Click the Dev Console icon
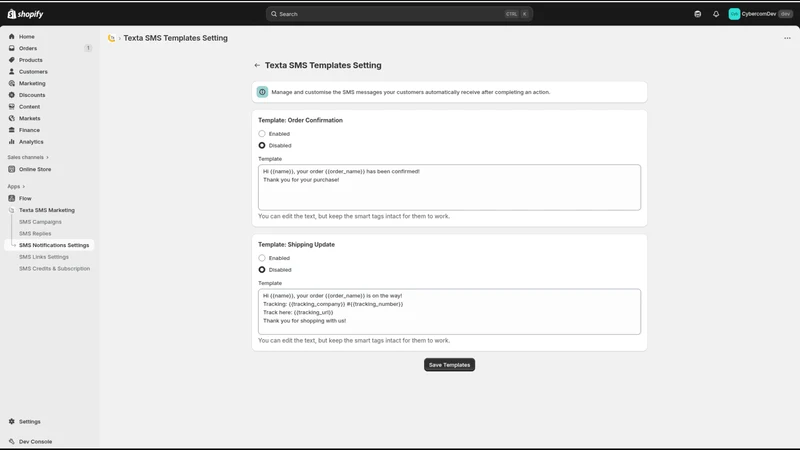800x450 pixels. pos(12,442)
